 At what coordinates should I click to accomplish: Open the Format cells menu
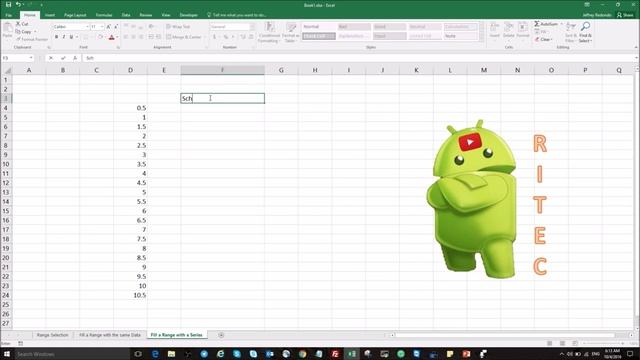pyautogui.click(x=523, y=31)
